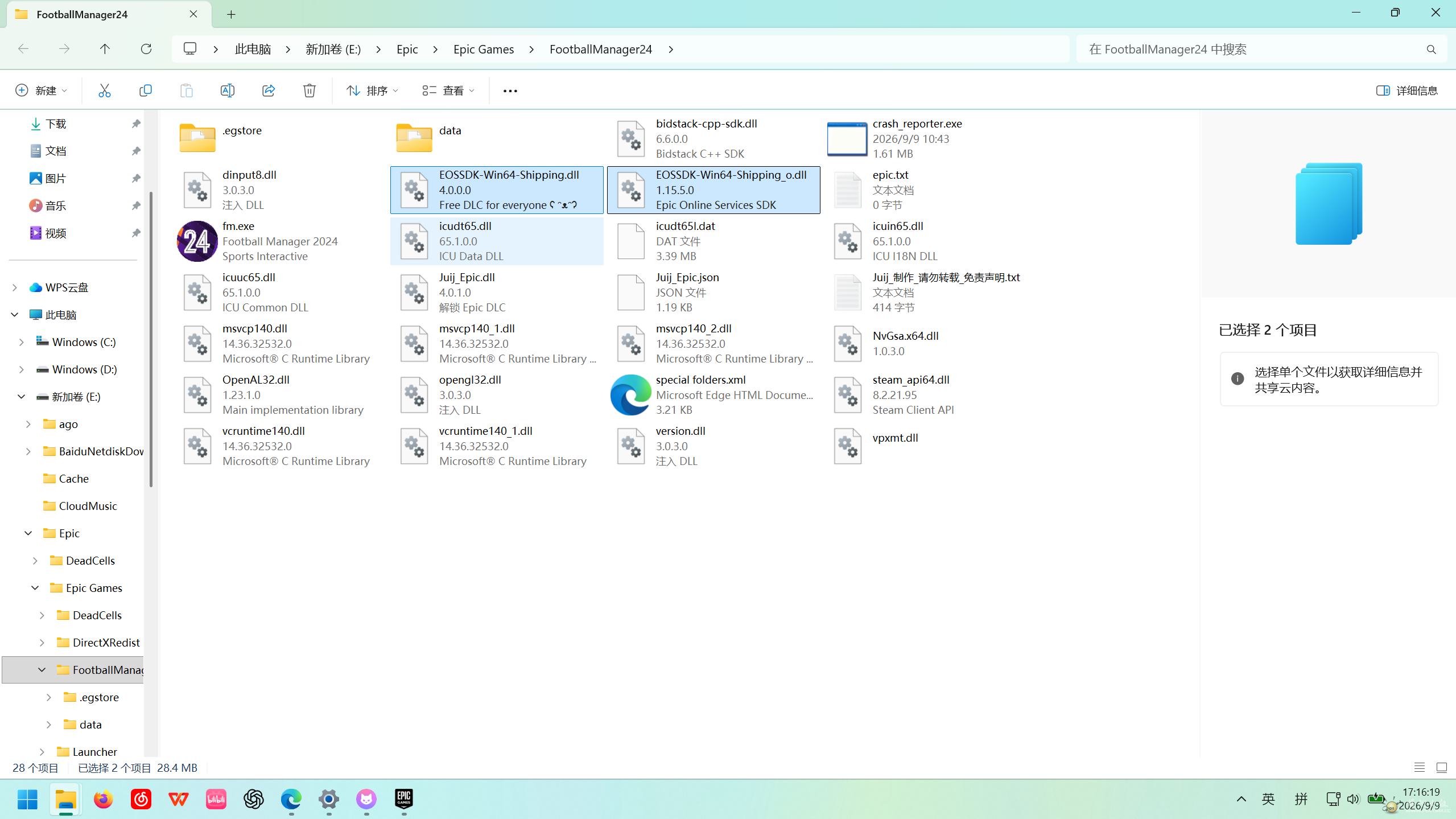Open the bilibili taskbar app
This screenshot has height=819, width=1456.
[x=216, y=799]
